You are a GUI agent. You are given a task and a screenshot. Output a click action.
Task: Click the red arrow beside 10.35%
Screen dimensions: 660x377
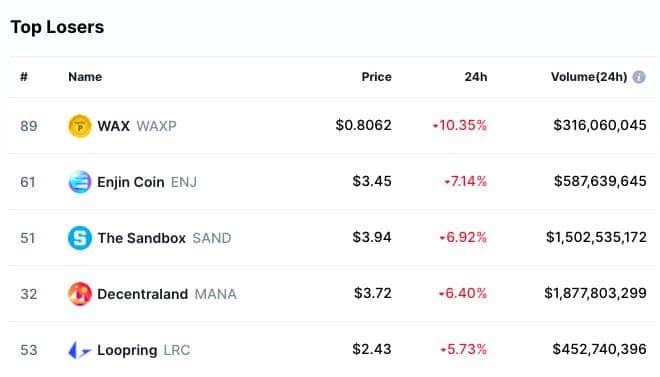click(435, 125)
